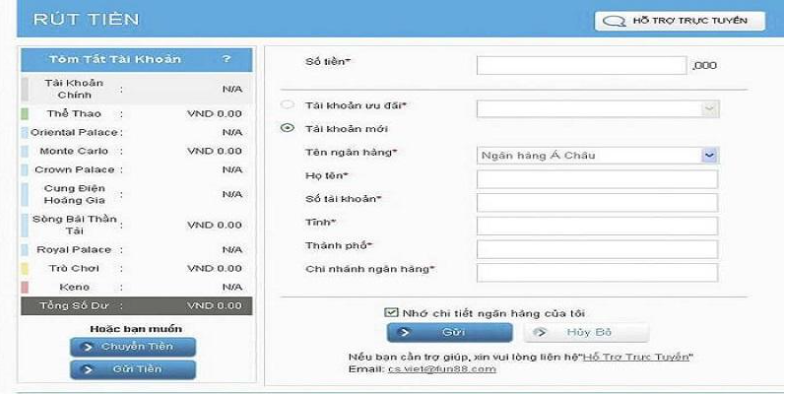Viewport: 796px width, 397px height.
Task: Click the Họ tên input field
Action: tap(597, 179)
